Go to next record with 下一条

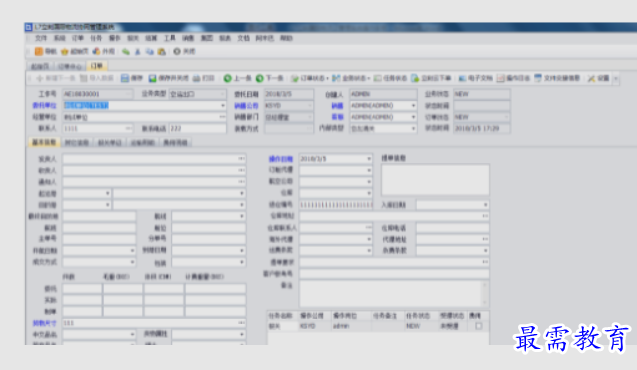pos(269,78)
